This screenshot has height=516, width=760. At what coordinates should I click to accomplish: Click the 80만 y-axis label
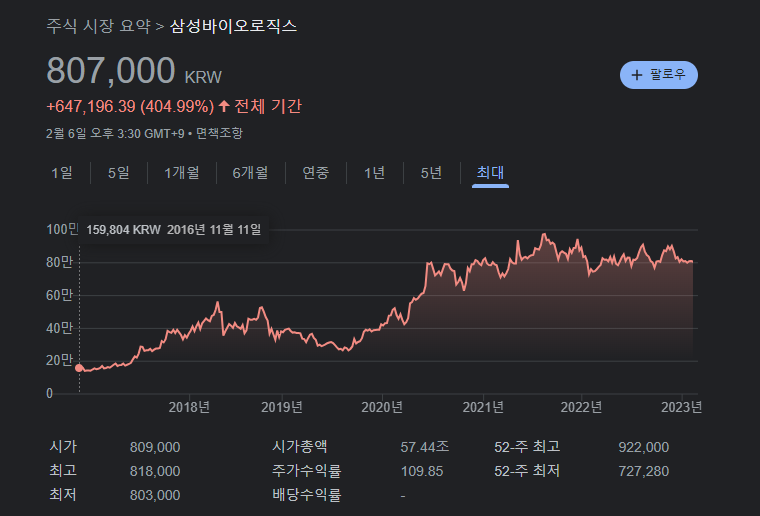point(60,262)
